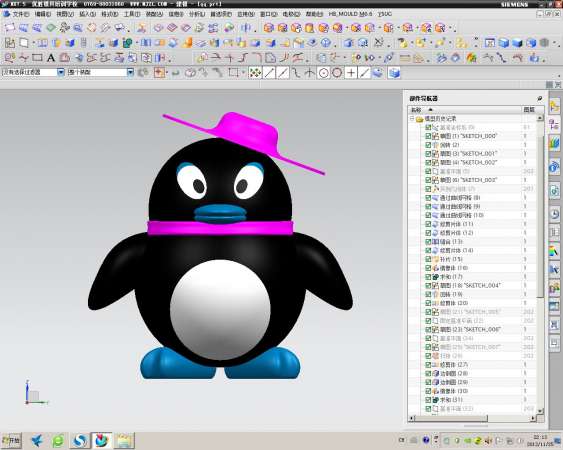Uncheck the SKETCH_006 feature checkbox
This screenshot has width=563, height=450.
[x=428, y=330]
